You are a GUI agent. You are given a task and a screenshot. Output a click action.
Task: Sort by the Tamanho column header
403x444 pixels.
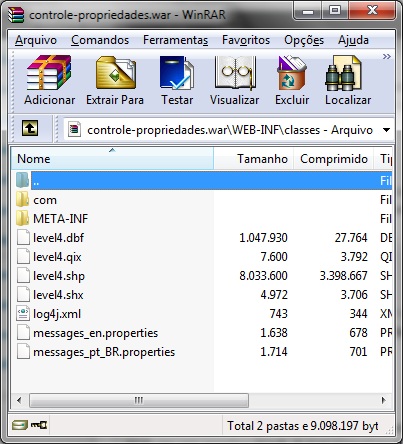pyautogui.click(x=254, y=159)
